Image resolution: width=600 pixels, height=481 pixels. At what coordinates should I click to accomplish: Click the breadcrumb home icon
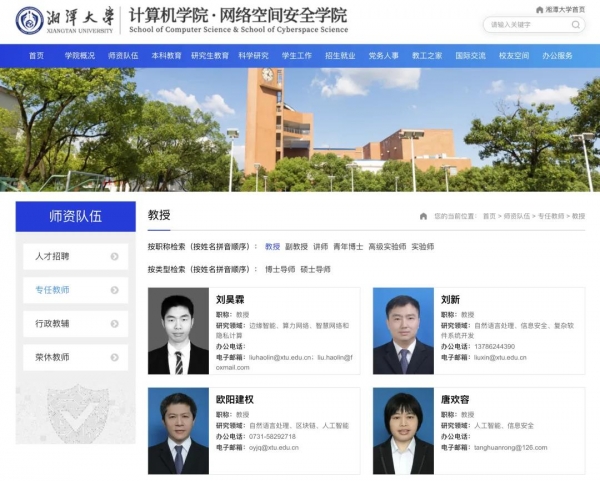(x=424, y=216)
